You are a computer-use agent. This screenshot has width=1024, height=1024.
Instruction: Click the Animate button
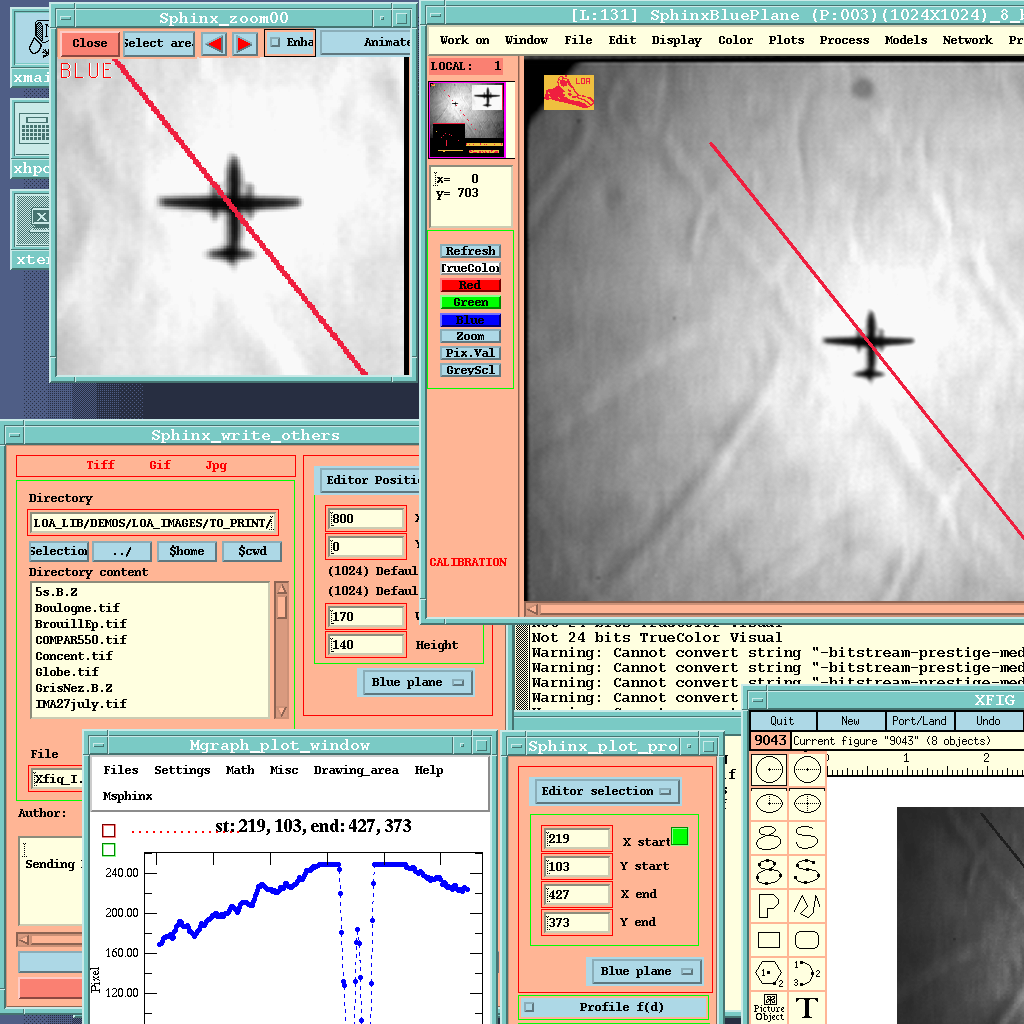point(366,42)
